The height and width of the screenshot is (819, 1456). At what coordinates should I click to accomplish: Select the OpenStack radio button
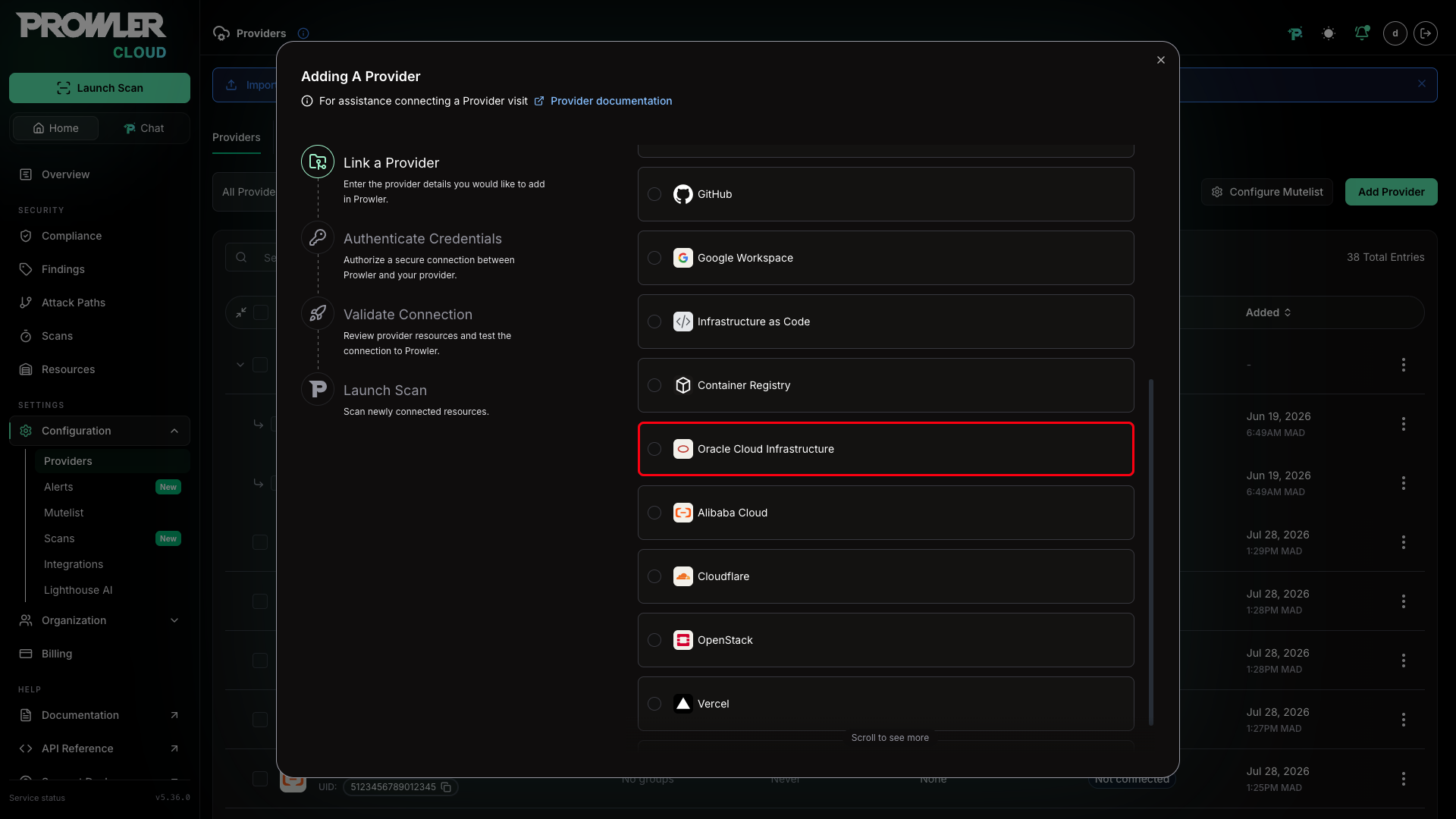pyautogui.click(x=654, y=640)
